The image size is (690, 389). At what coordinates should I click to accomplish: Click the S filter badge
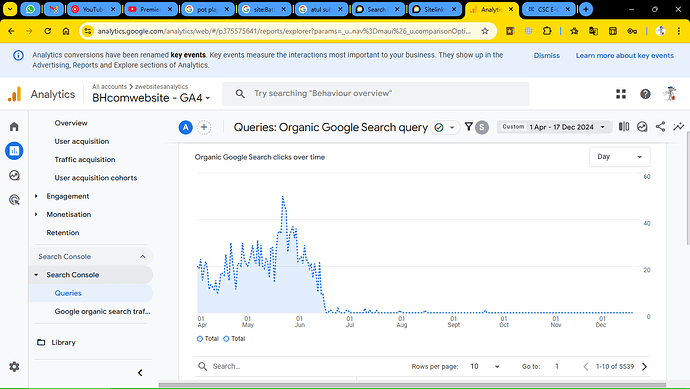pos(482,127)
